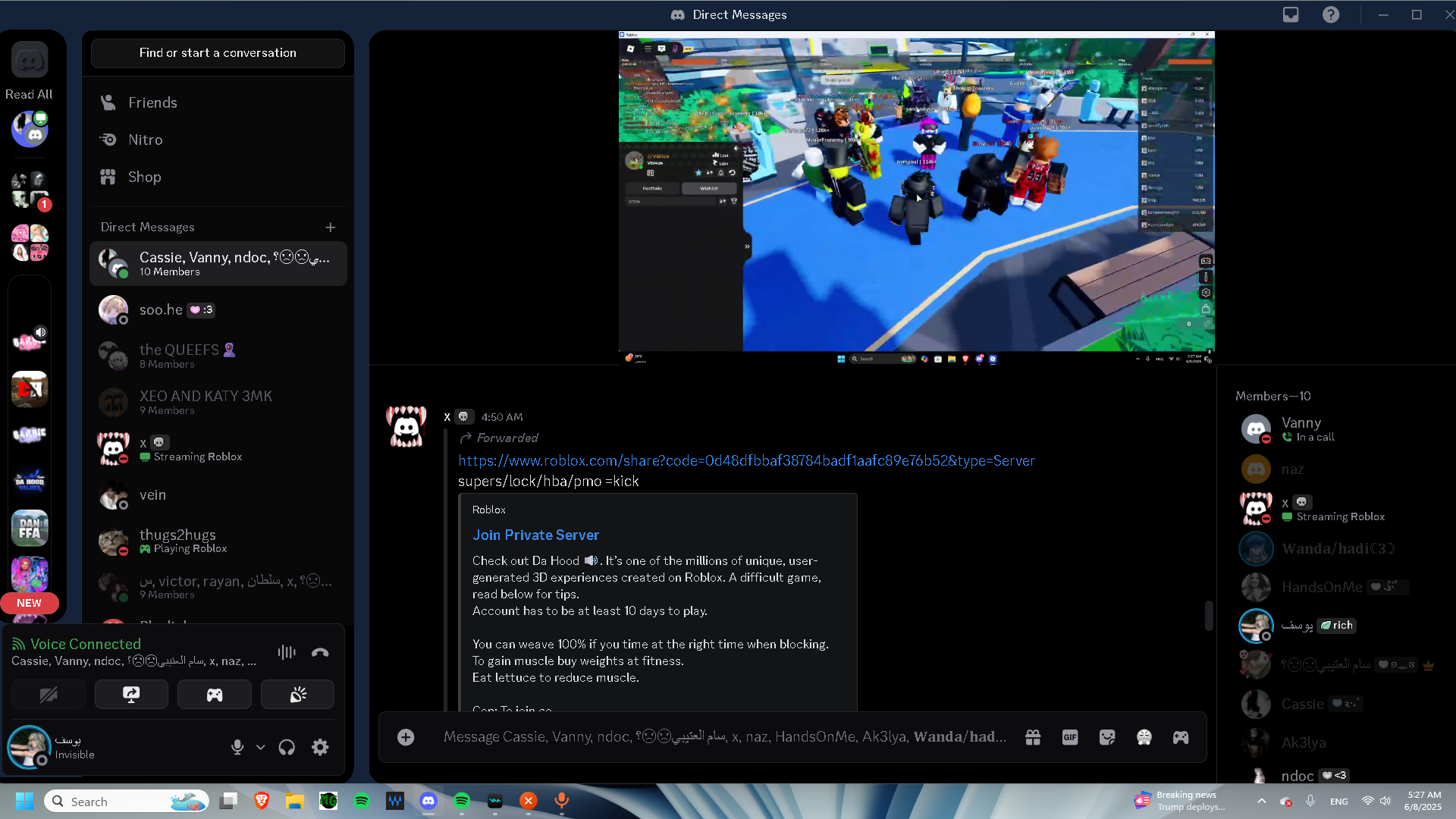
Task: Click the Join Private Server link
Action: point(535,535)
